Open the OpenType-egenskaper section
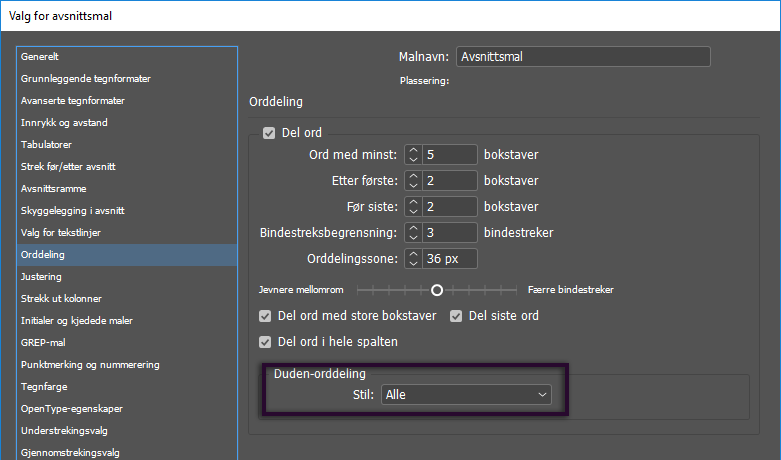Viewport: 781px width, 460px height. point(73,409)
